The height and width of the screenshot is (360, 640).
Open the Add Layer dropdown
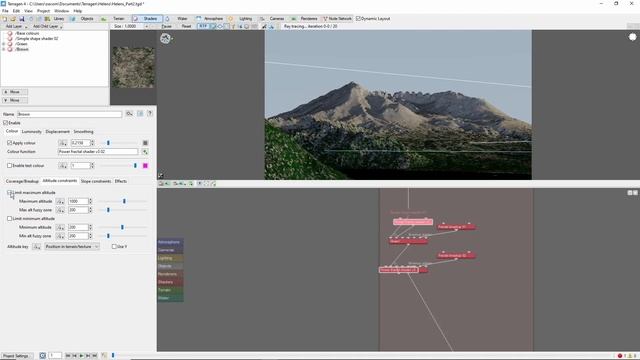pyautogui.click(x=15, y=27)
